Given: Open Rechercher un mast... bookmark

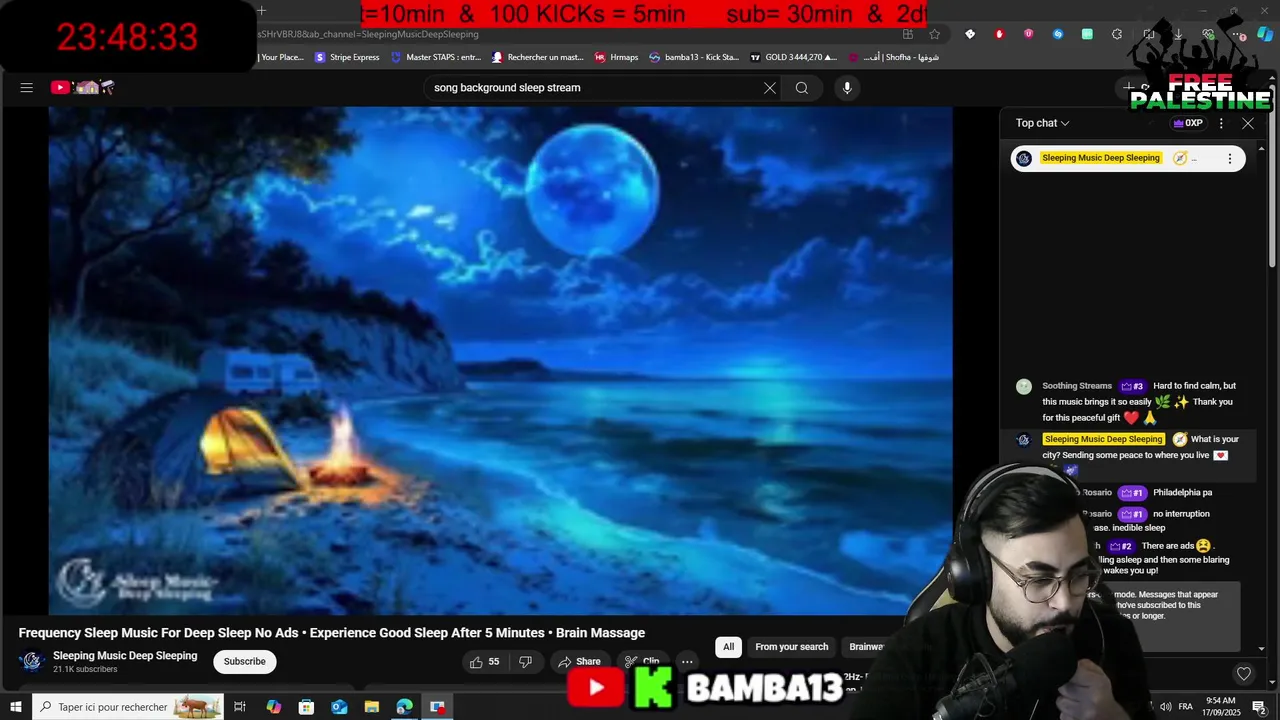Looking at the screenshot, I should [538, 57].
